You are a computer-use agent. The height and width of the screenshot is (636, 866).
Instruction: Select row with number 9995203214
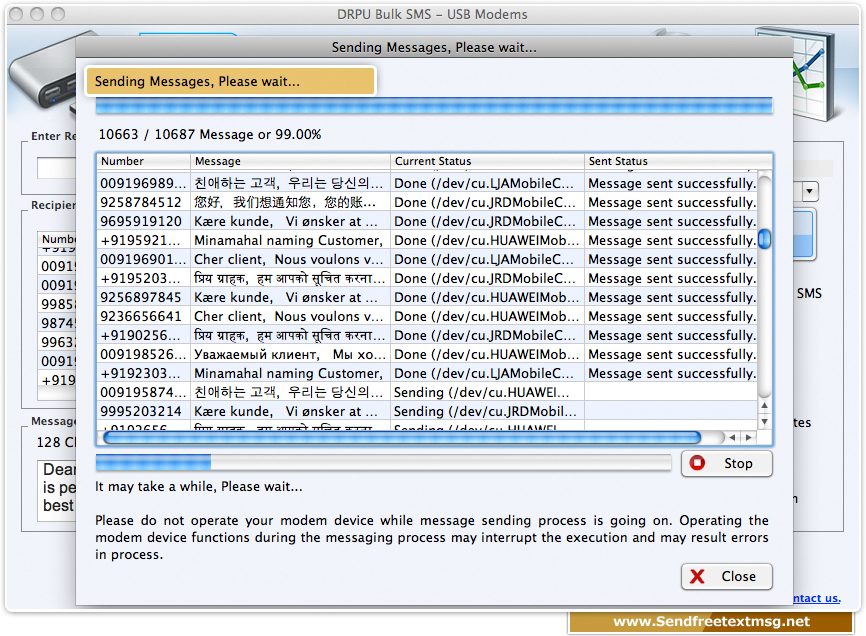(x=426, y=411)
